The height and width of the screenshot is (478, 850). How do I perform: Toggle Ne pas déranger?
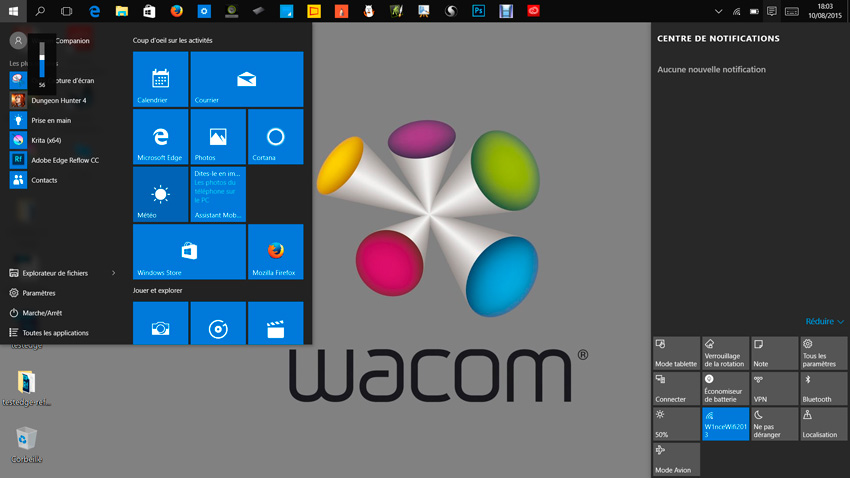(774, 424)
